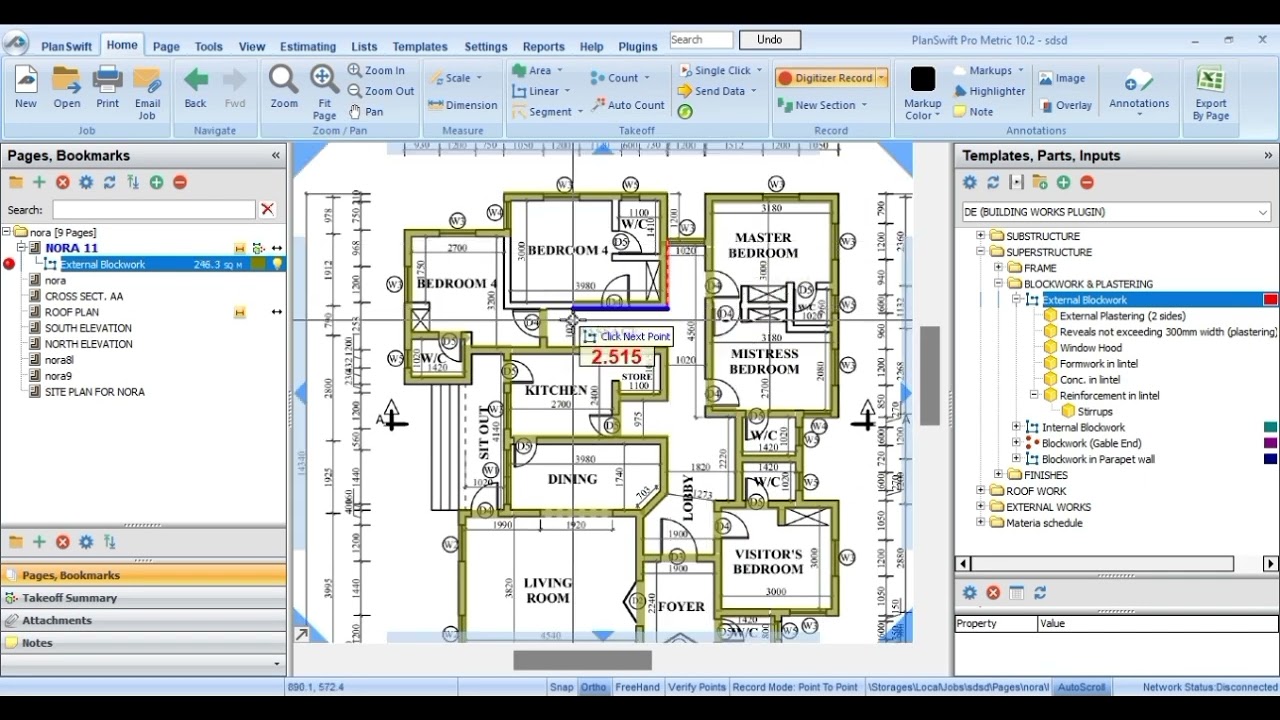This screenshot has width=1280, height=720.
Task: Open the Linear takeoff dropdown
Action: (x=541, y=91)
